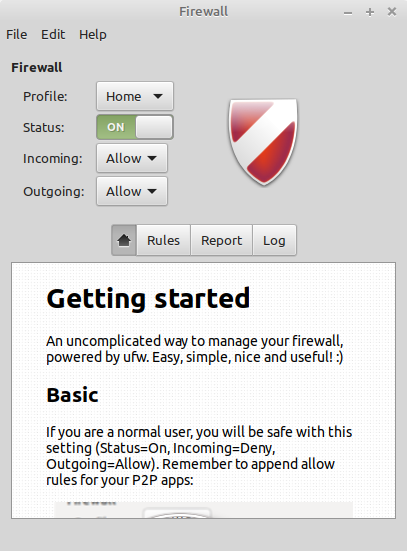Viewport: 407px width, 551px height.
Task: Click the home icon tab
Action: click(x=124, y=240)
